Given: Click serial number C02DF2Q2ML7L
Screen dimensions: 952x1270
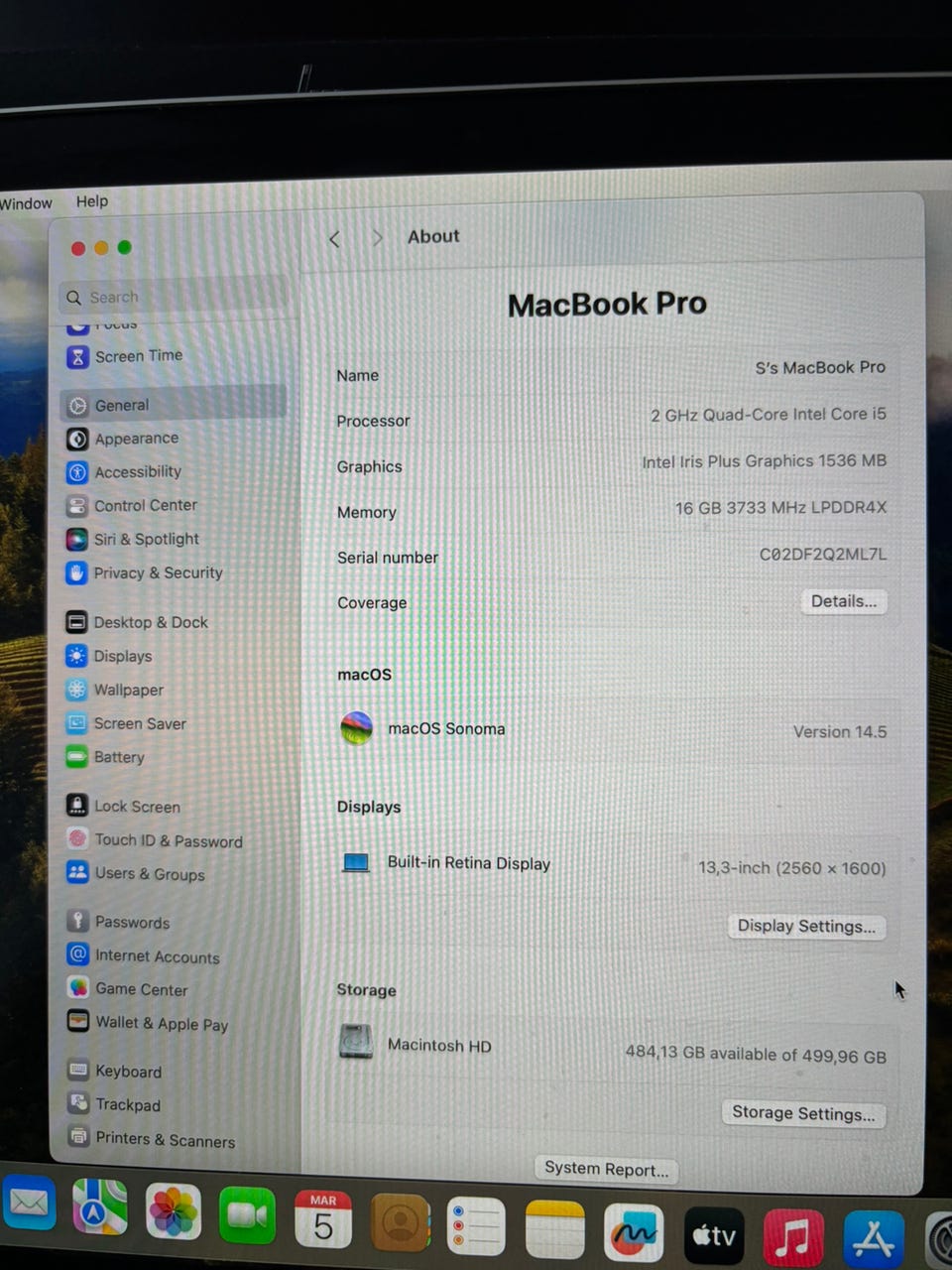Looking at the screenshot, I should click(823, 555).
